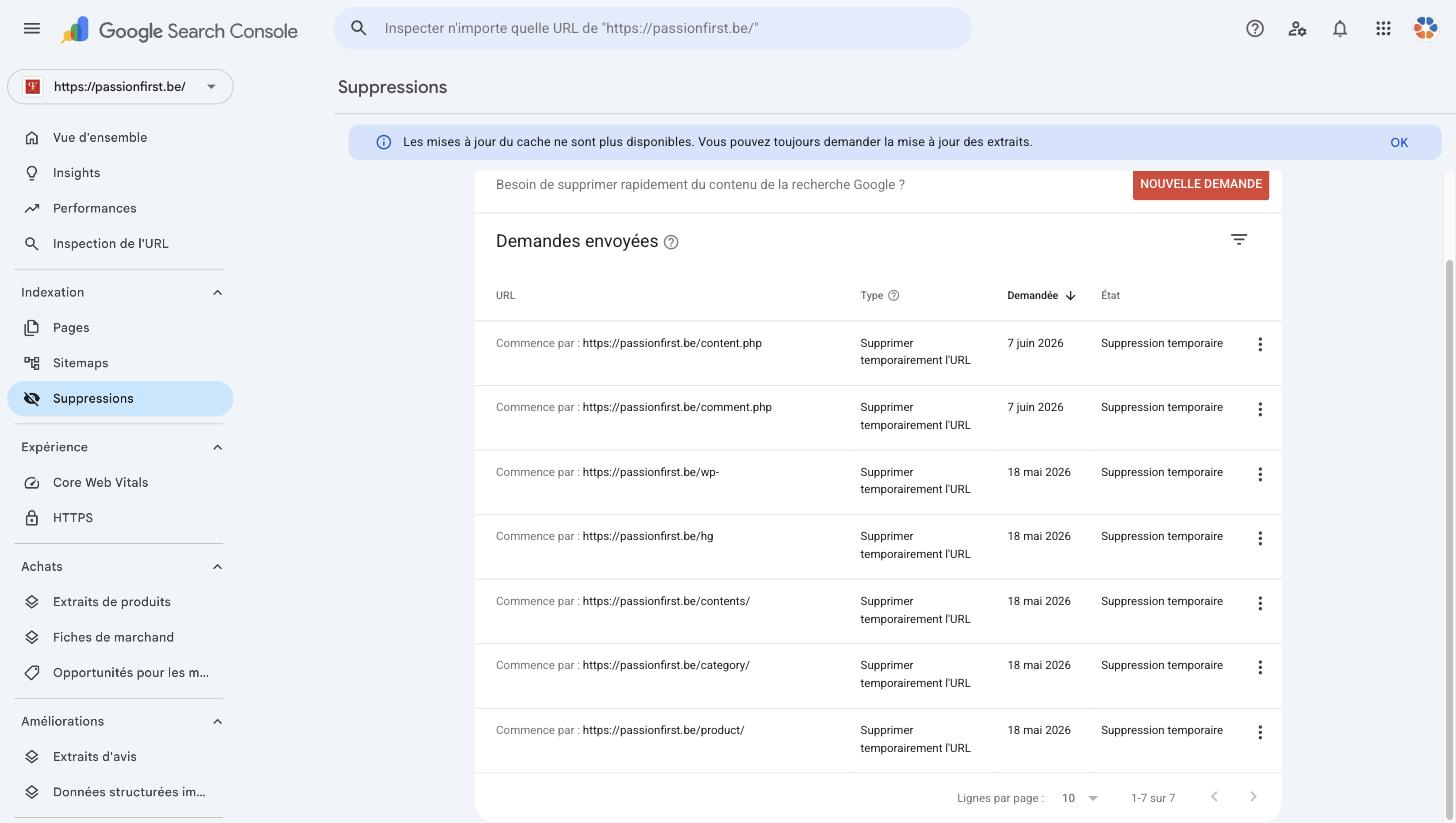
Task: Open the rows per page dropdown
Action: [1080, 798]
